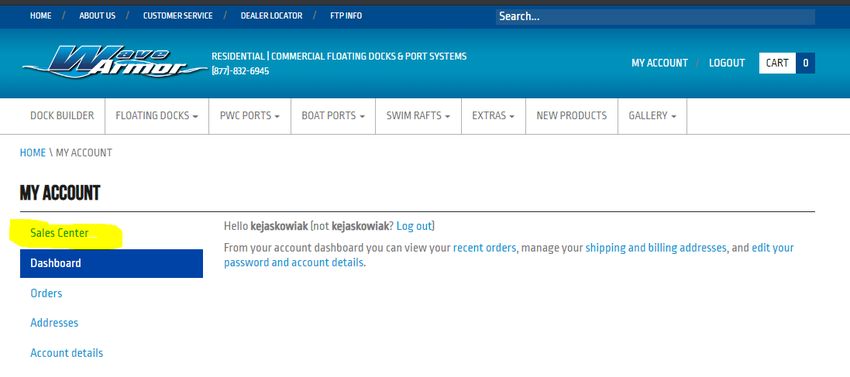Click into the Search field
The width and height of the screenshot is (850, 377).
(x=655, y=16)
